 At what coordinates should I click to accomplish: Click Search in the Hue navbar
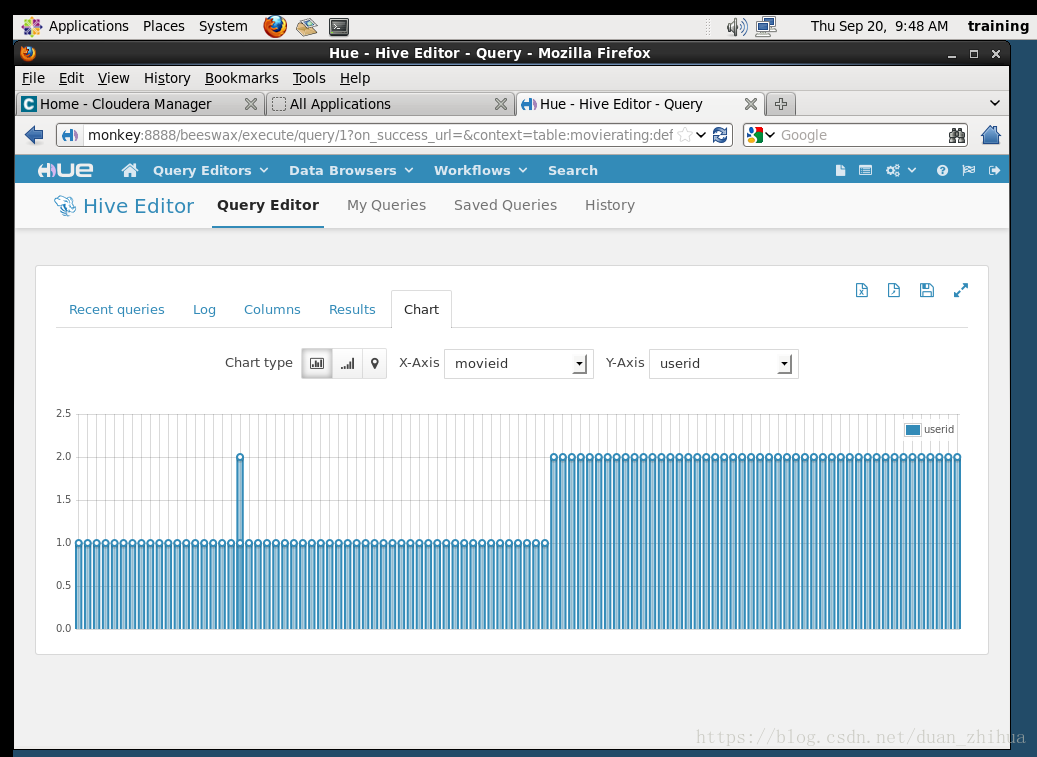573,171
